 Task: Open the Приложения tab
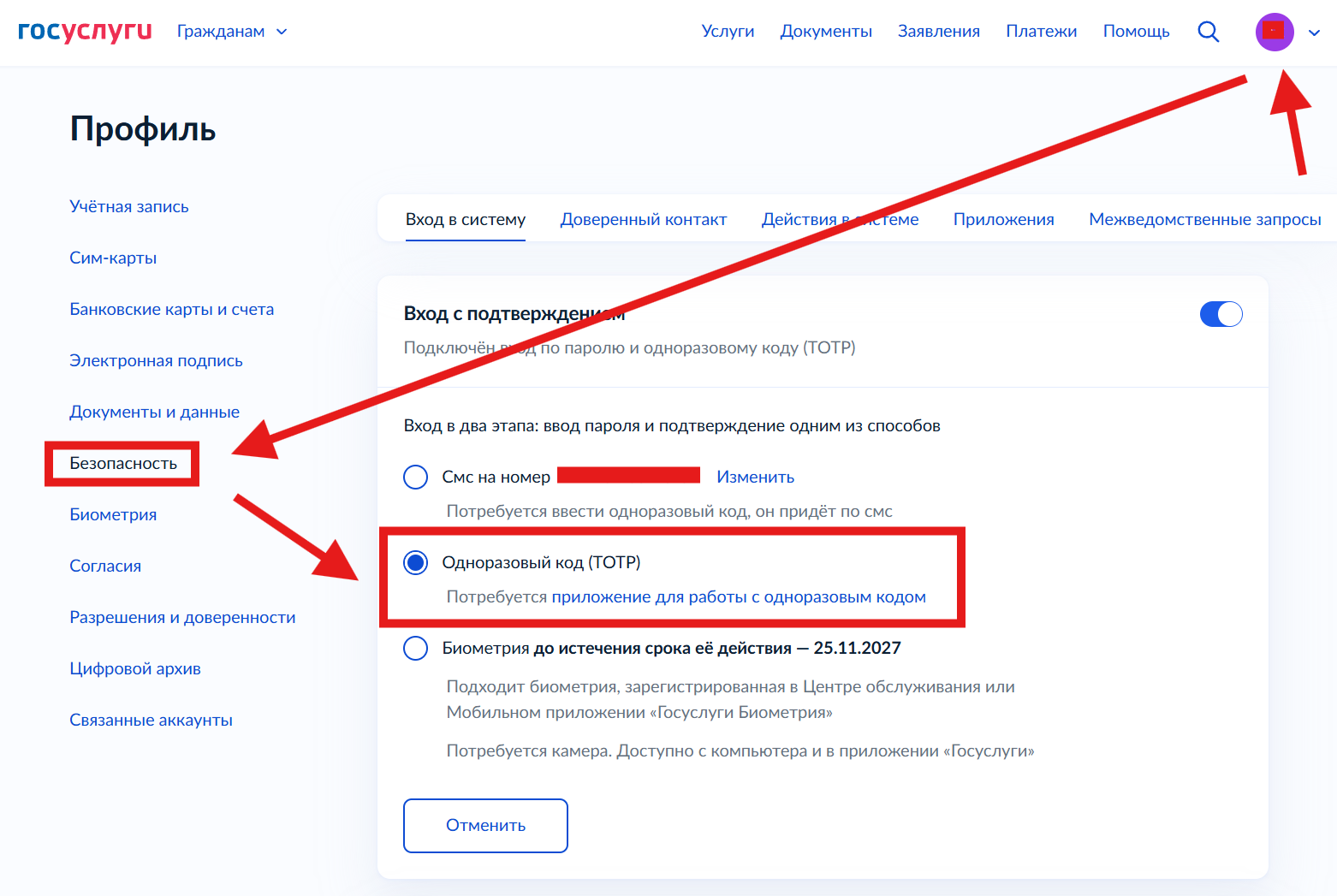(1003, 220)
